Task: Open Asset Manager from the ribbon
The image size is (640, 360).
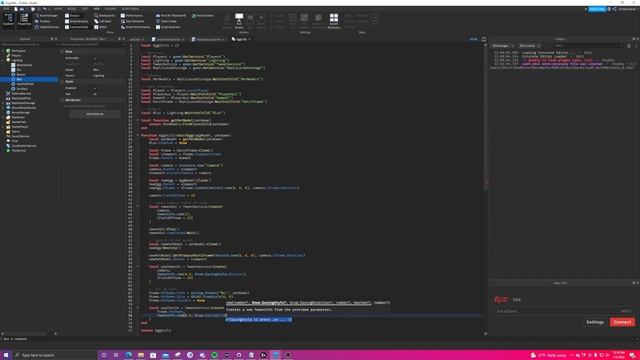Action: point(47,16)
